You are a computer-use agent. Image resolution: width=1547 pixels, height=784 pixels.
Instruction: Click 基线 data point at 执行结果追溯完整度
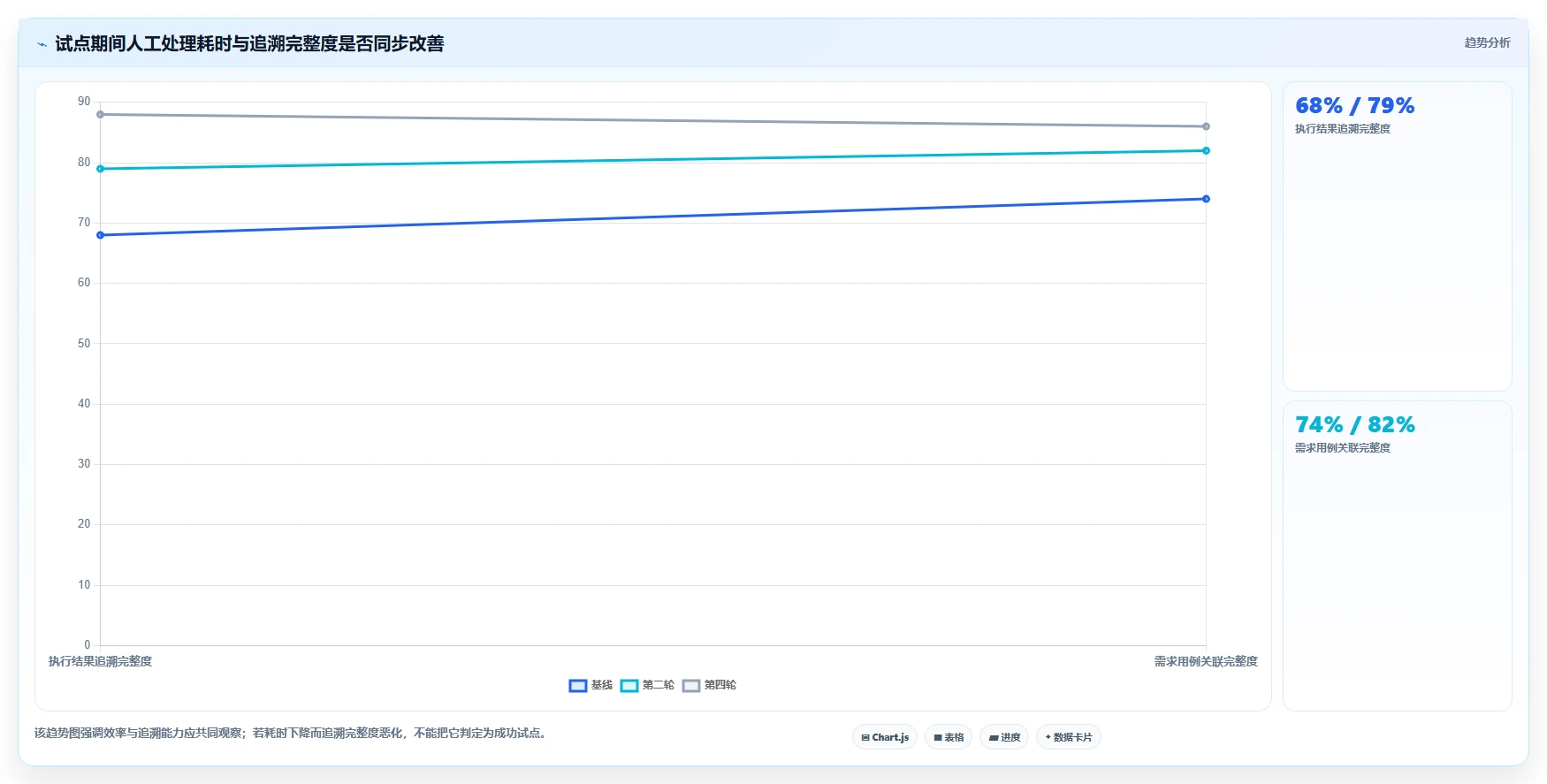pyautogui.click(x=100, y=235)
